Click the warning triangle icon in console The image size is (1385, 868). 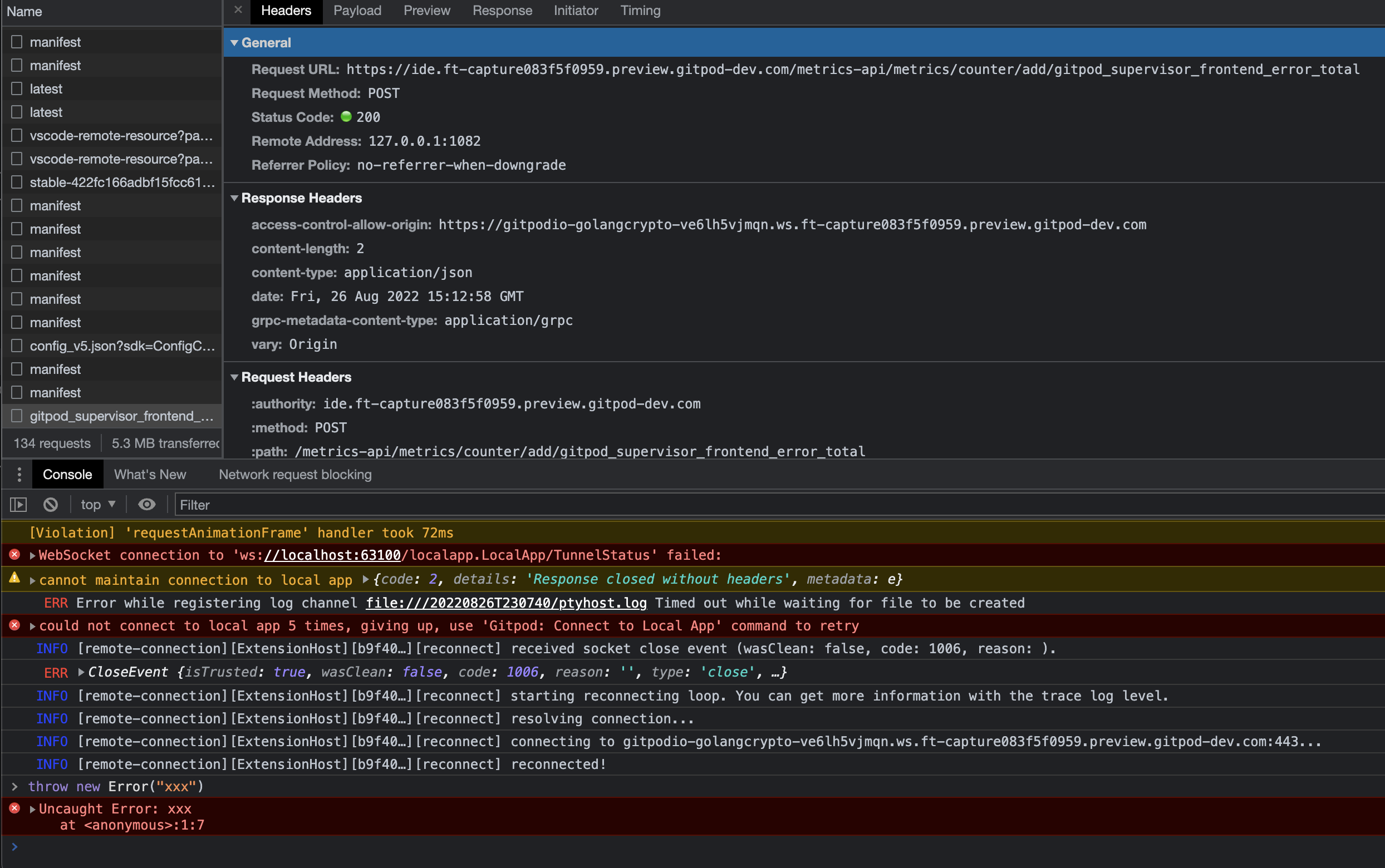pos(15,579)
